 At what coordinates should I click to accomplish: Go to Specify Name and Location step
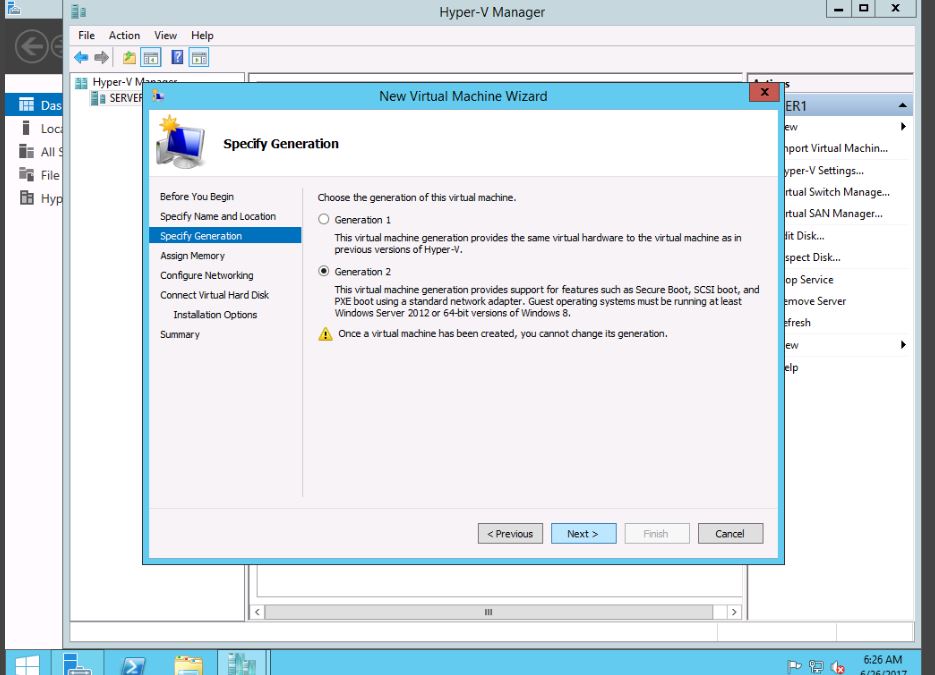point(218,216)
